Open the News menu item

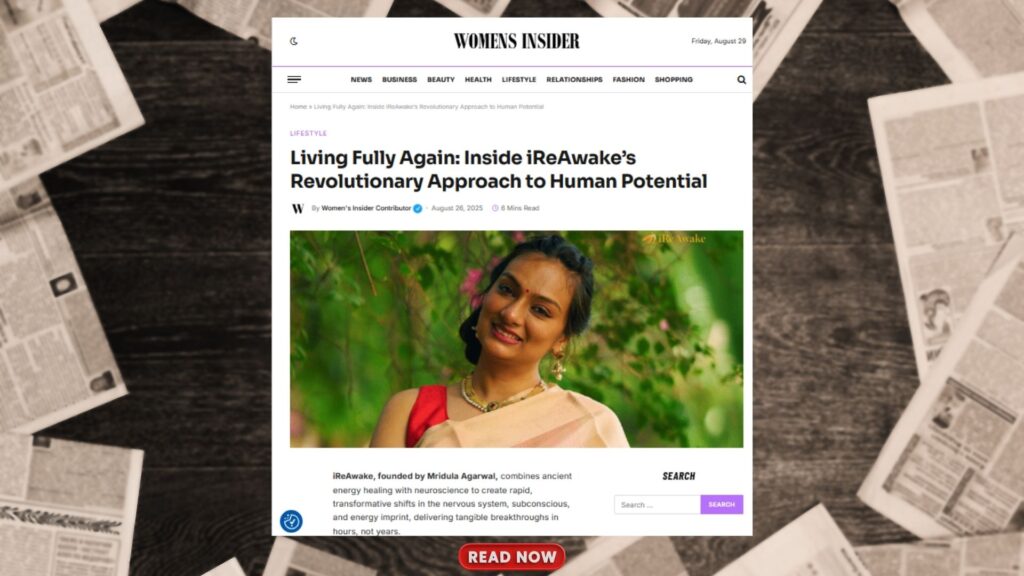(361, 80)
